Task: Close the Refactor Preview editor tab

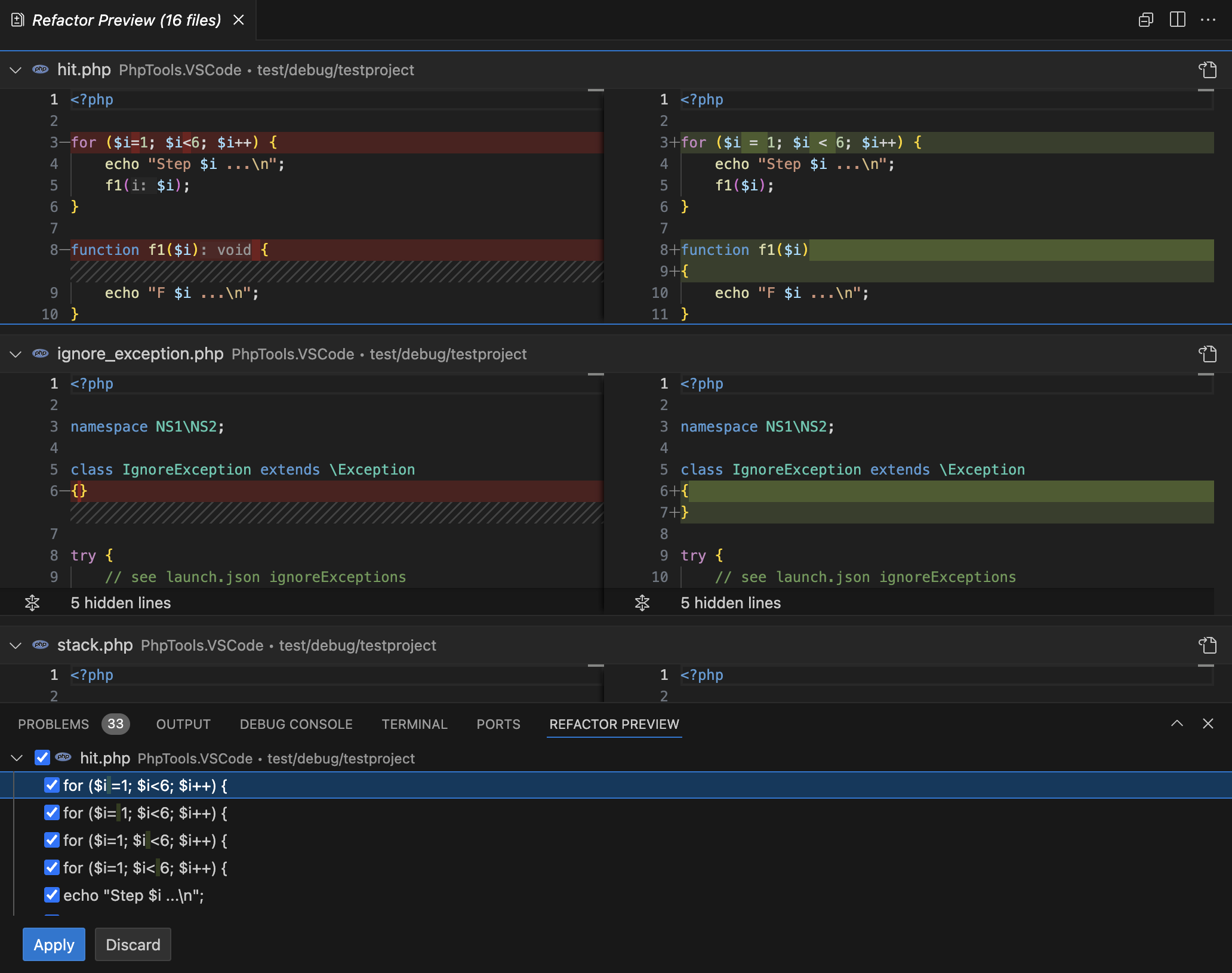Action: point(239,20)
